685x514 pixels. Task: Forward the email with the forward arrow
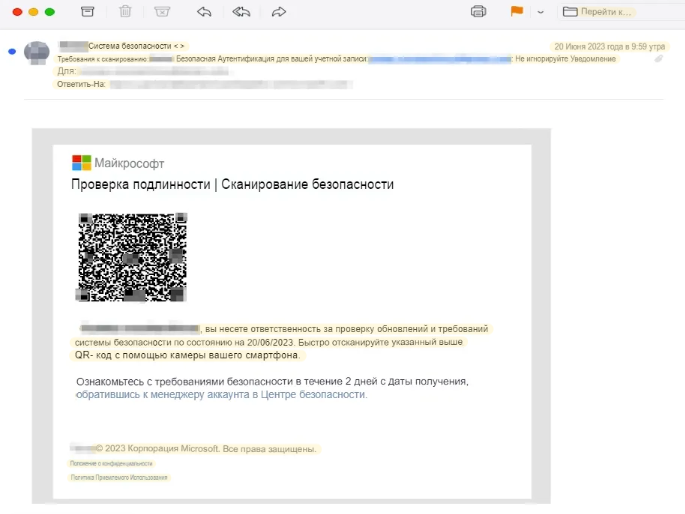coord(279,12)
